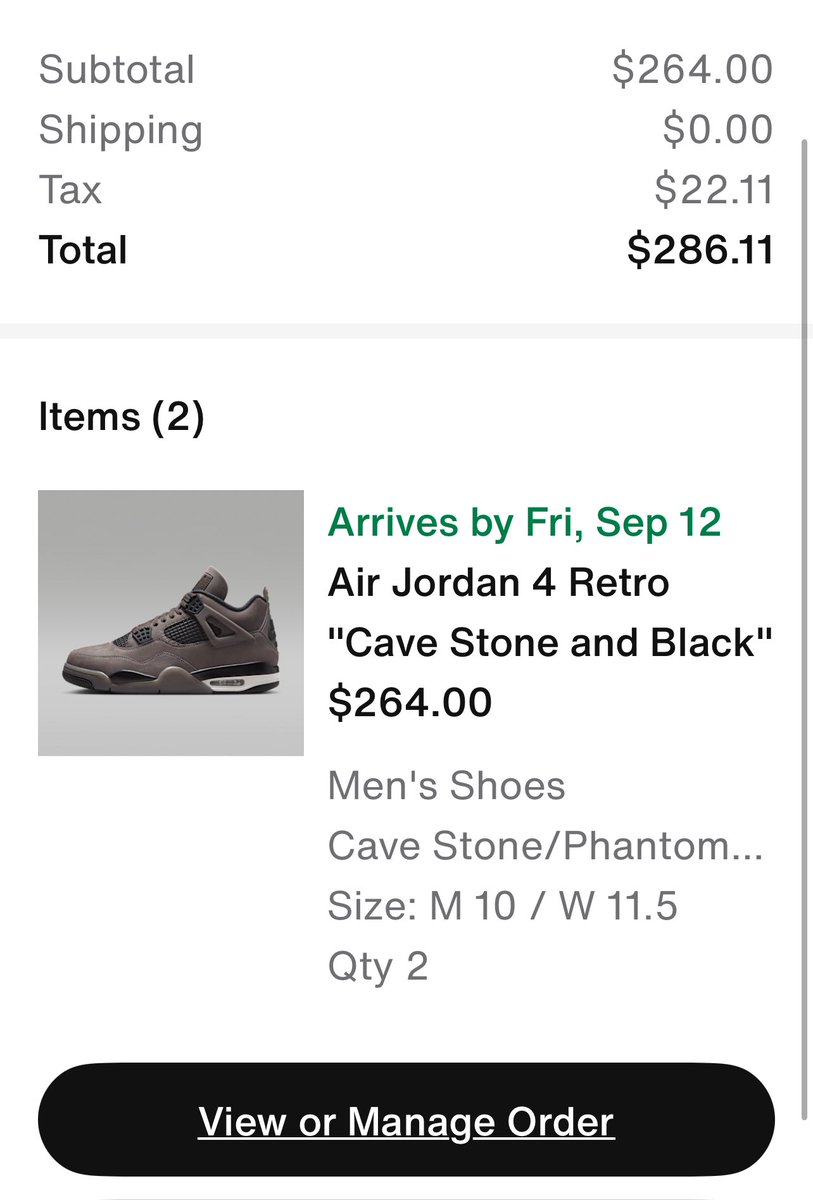Select the Size: M 10 / W 11.5 line
813x1200 pixels.
pos(502,907)
